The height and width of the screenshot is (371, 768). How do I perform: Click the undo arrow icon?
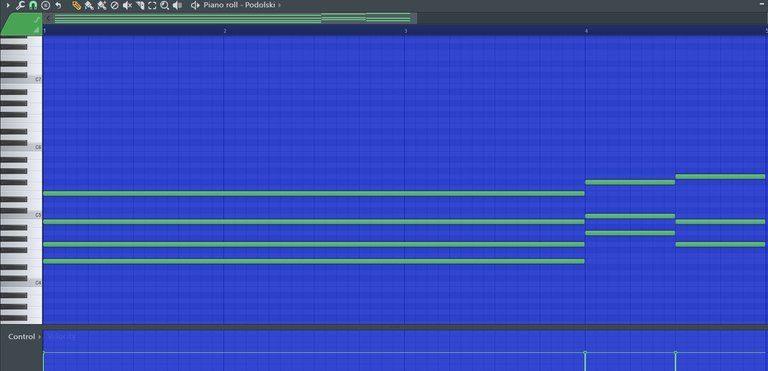pyautogui.click(x=58, y=5)
